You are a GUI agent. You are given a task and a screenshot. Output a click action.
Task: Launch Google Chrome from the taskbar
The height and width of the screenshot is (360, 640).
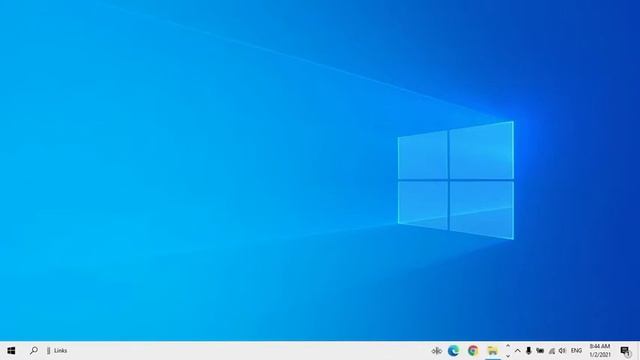pos(473,351)
